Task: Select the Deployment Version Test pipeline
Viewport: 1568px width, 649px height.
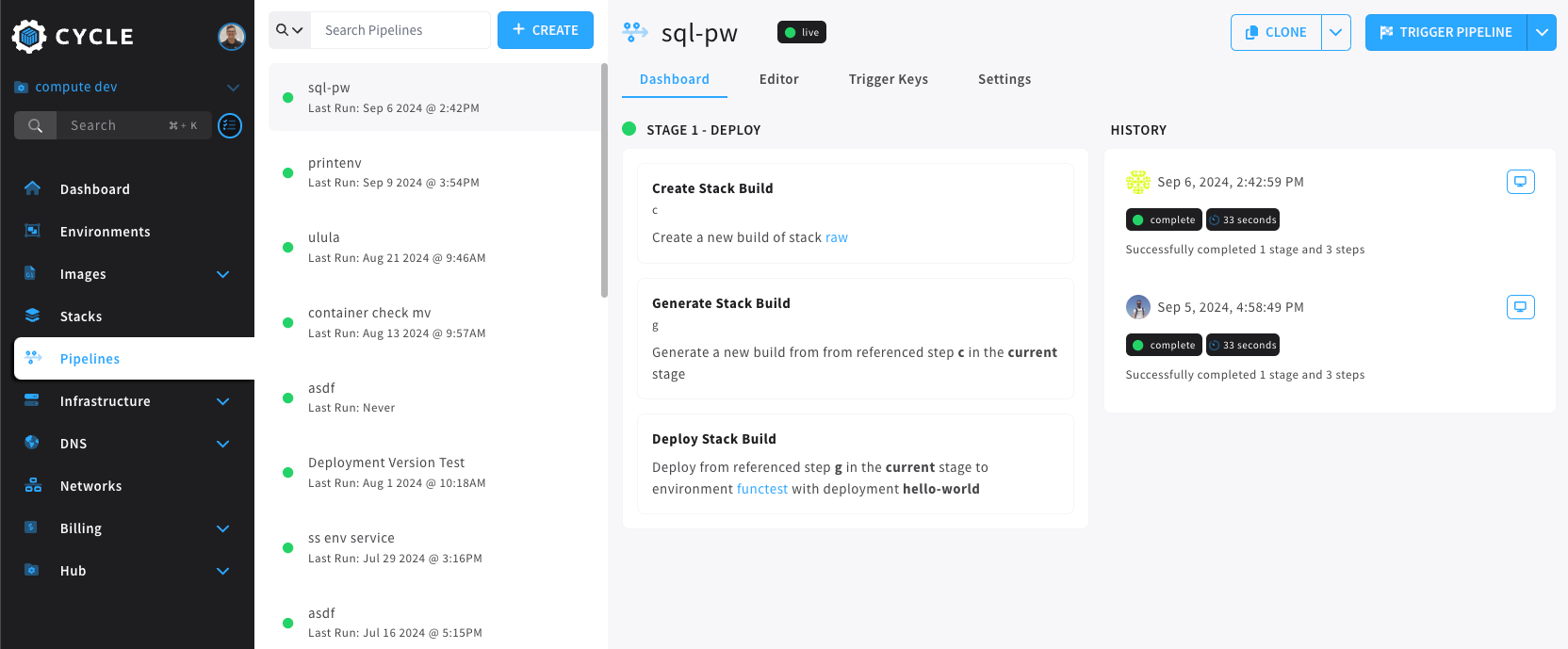Action: (434, 473)
